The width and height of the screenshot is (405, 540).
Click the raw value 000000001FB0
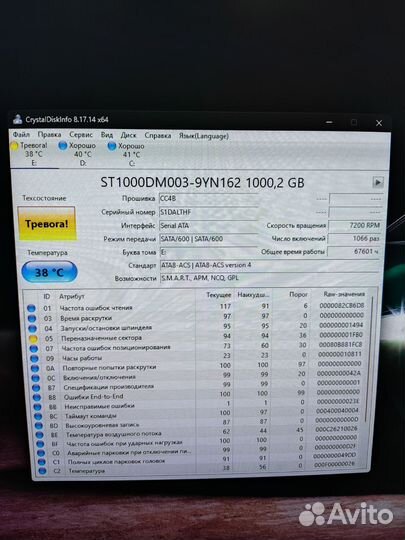coord(341,334)
